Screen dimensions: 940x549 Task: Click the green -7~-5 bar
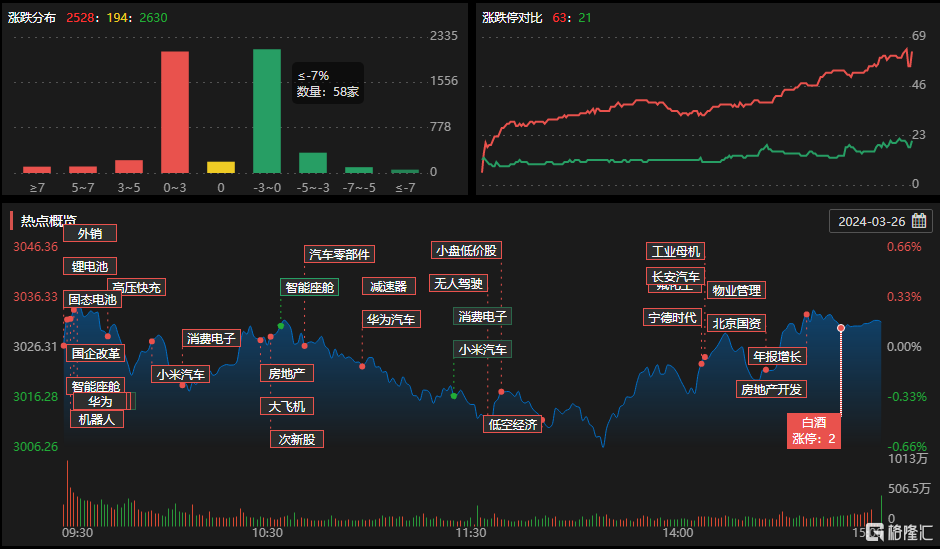tap(359, 170)
